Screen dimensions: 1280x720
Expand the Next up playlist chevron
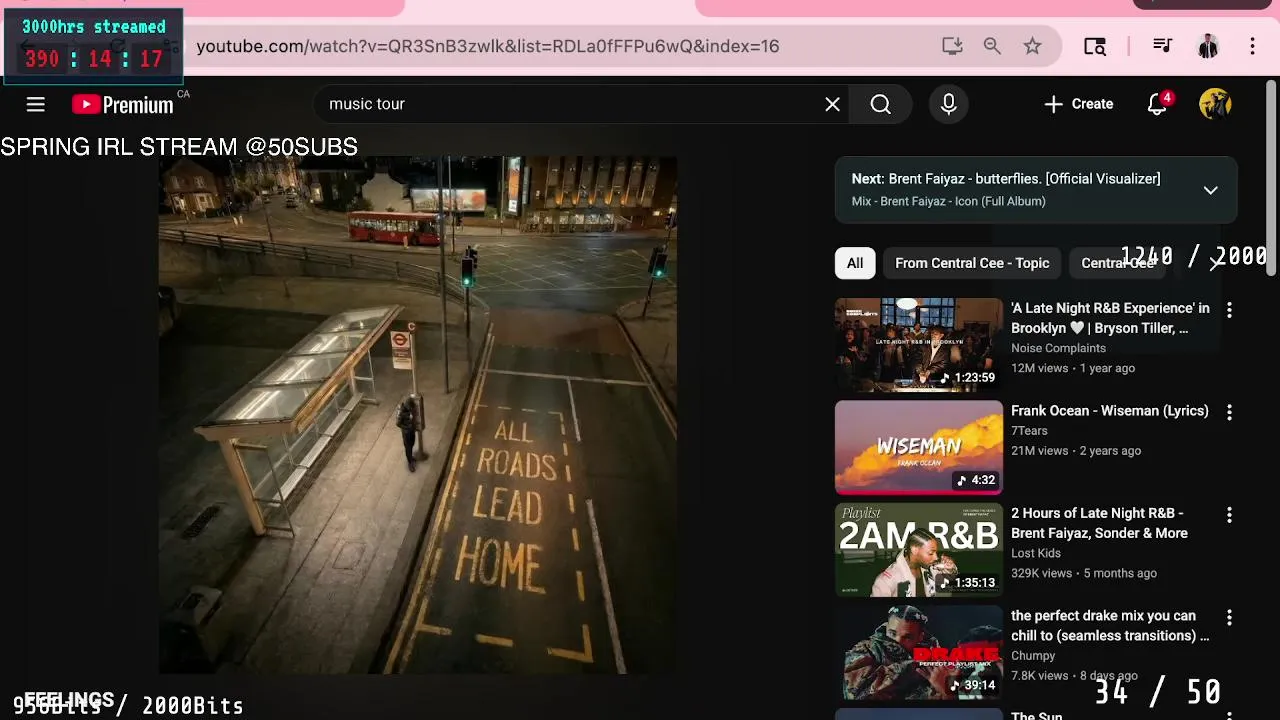click(x=1210, y=190)
